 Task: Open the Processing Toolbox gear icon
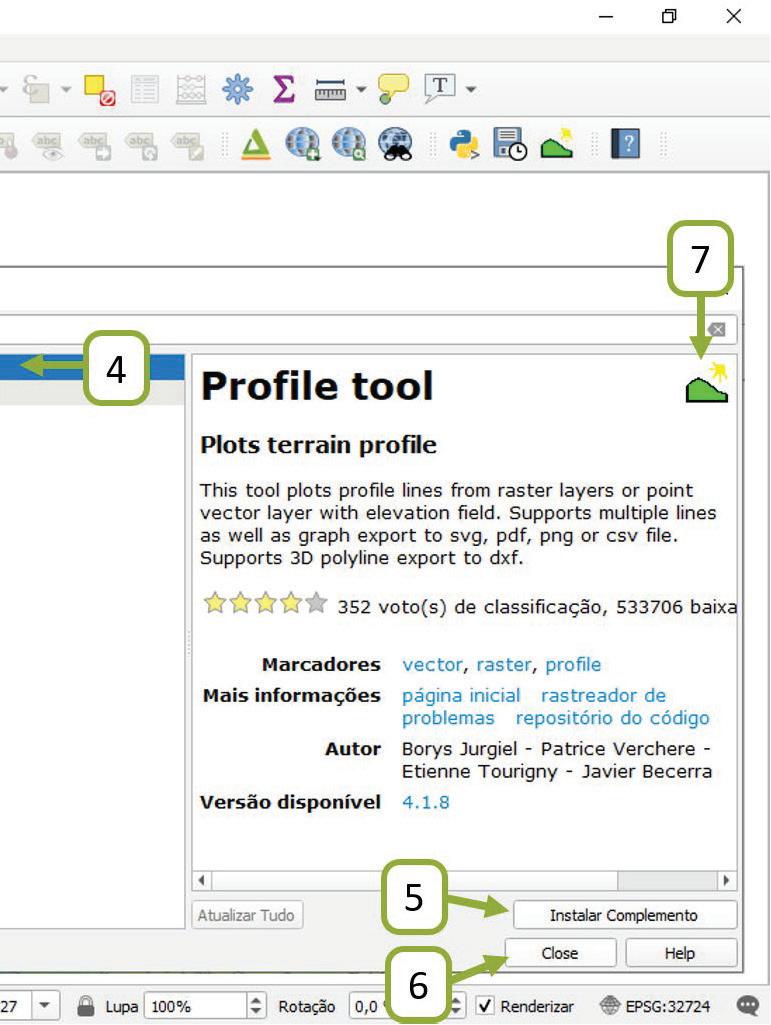point(237,89)
